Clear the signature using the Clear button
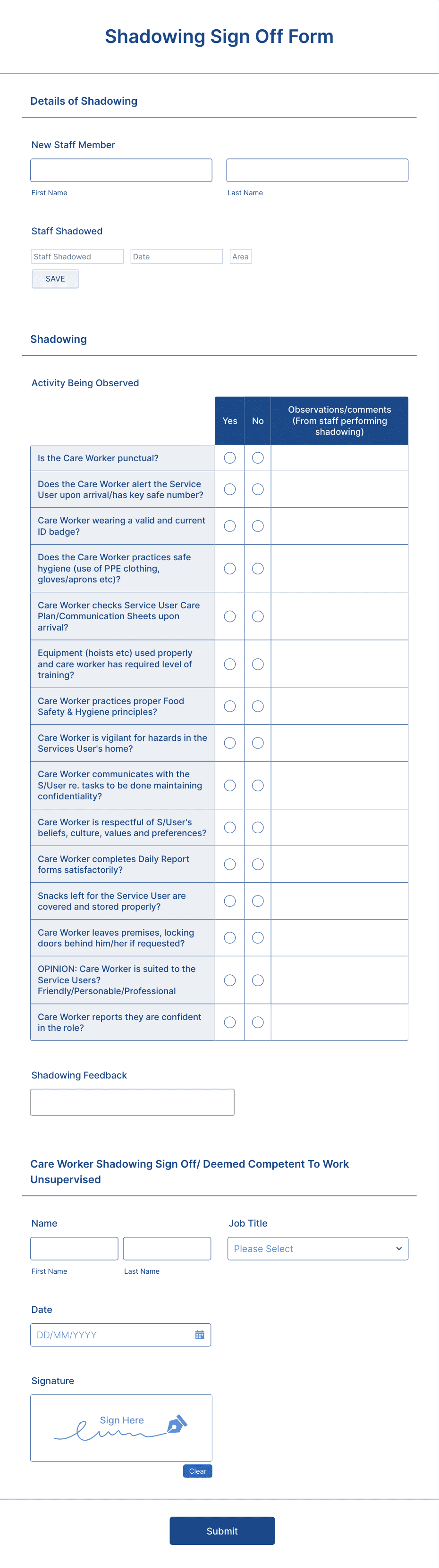Screen dimensions: 439x1568 (197, 1471)
